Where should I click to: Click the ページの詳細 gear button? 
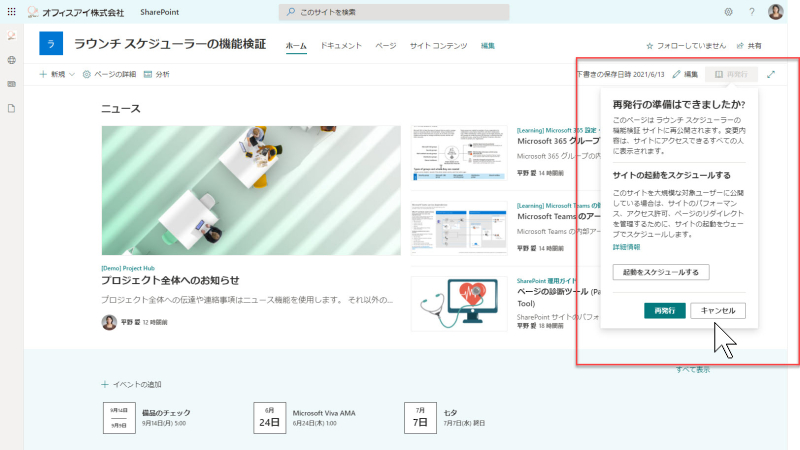coord(109,74)
